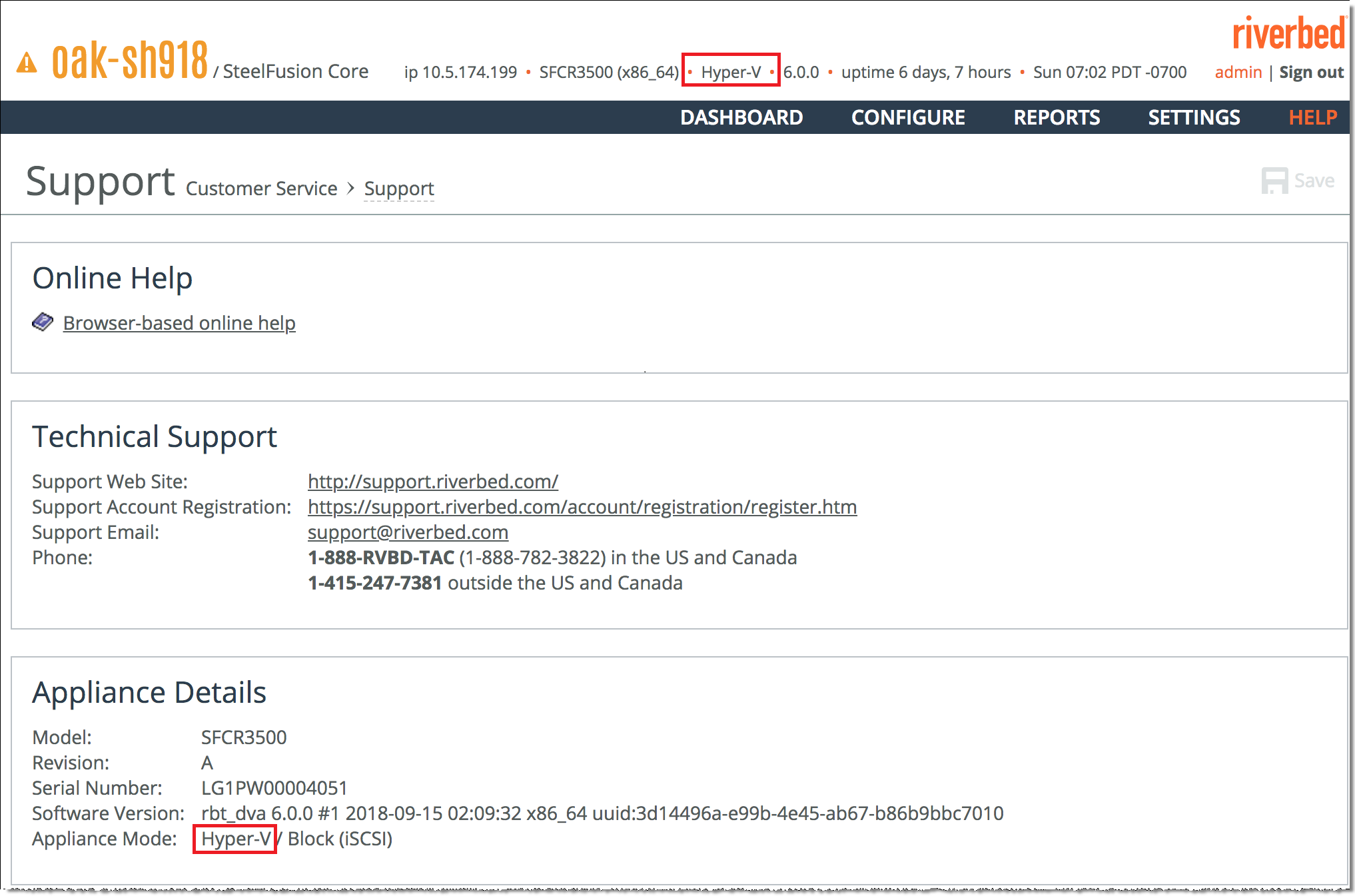Open the HELP menu
The height and width of the screenshot is (896, 1355).
tap(1312, 117)
